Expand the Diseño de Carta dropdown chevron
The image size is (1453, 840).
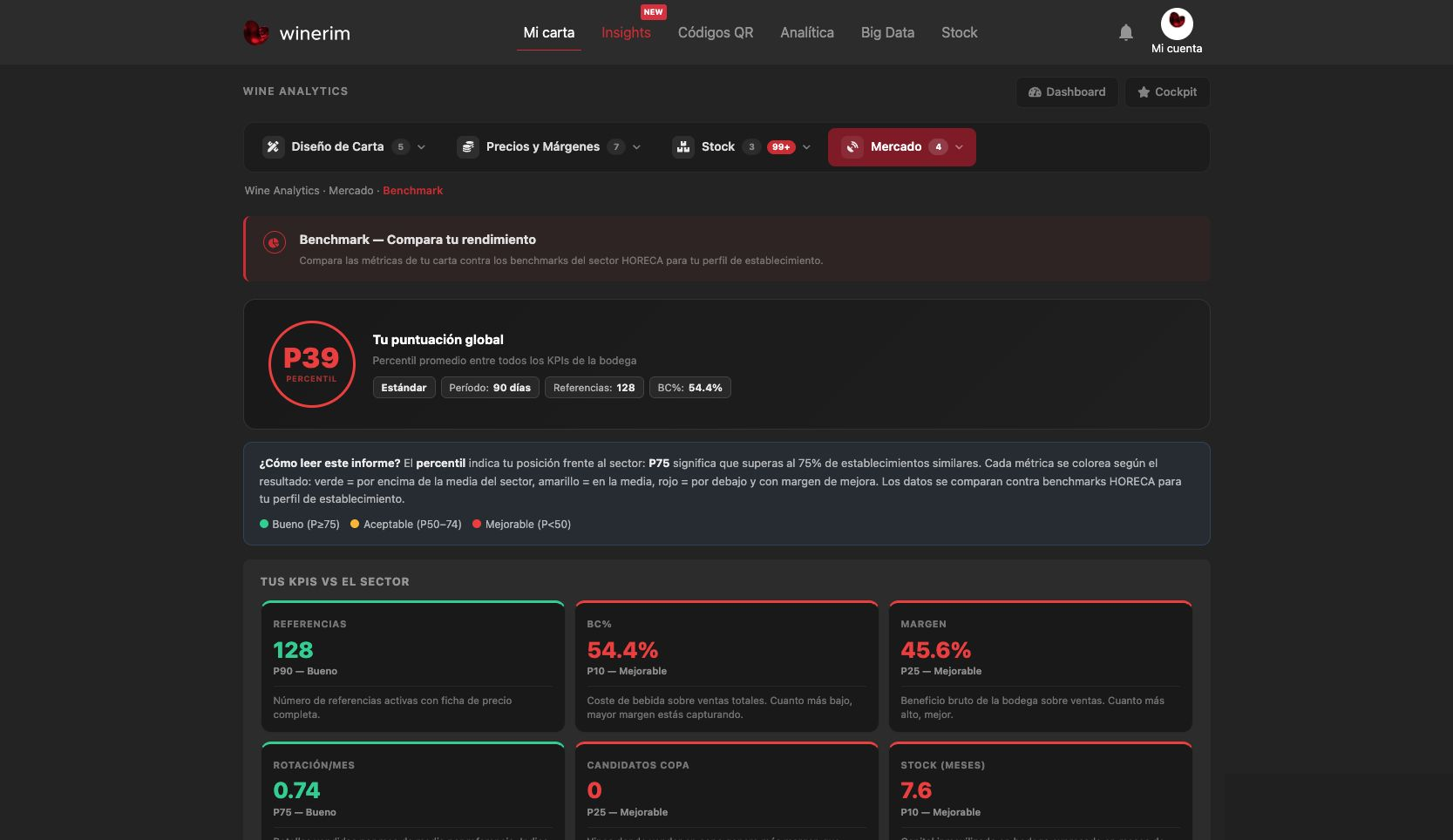422,147
